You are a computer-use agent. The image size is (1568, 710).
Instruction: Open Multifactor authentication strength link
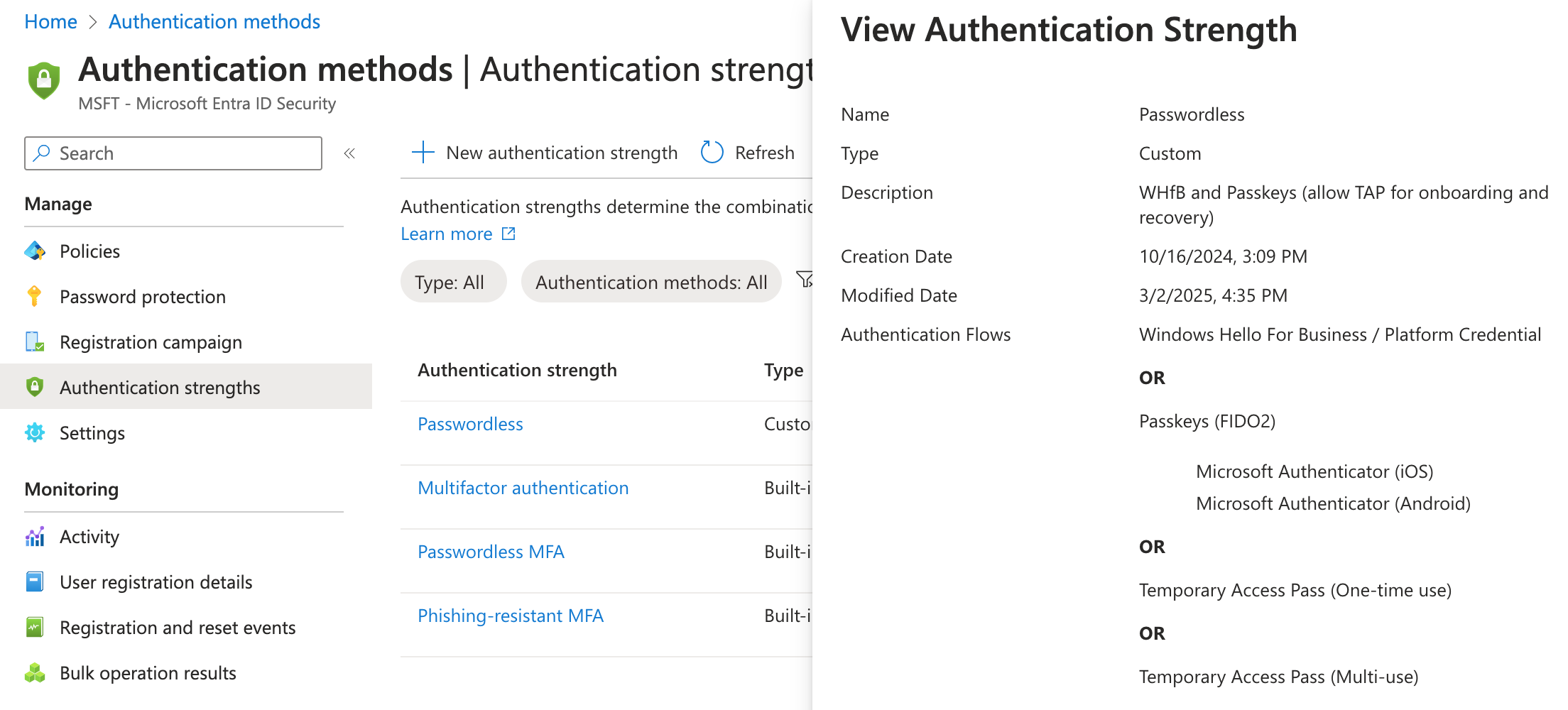point(523,488)
